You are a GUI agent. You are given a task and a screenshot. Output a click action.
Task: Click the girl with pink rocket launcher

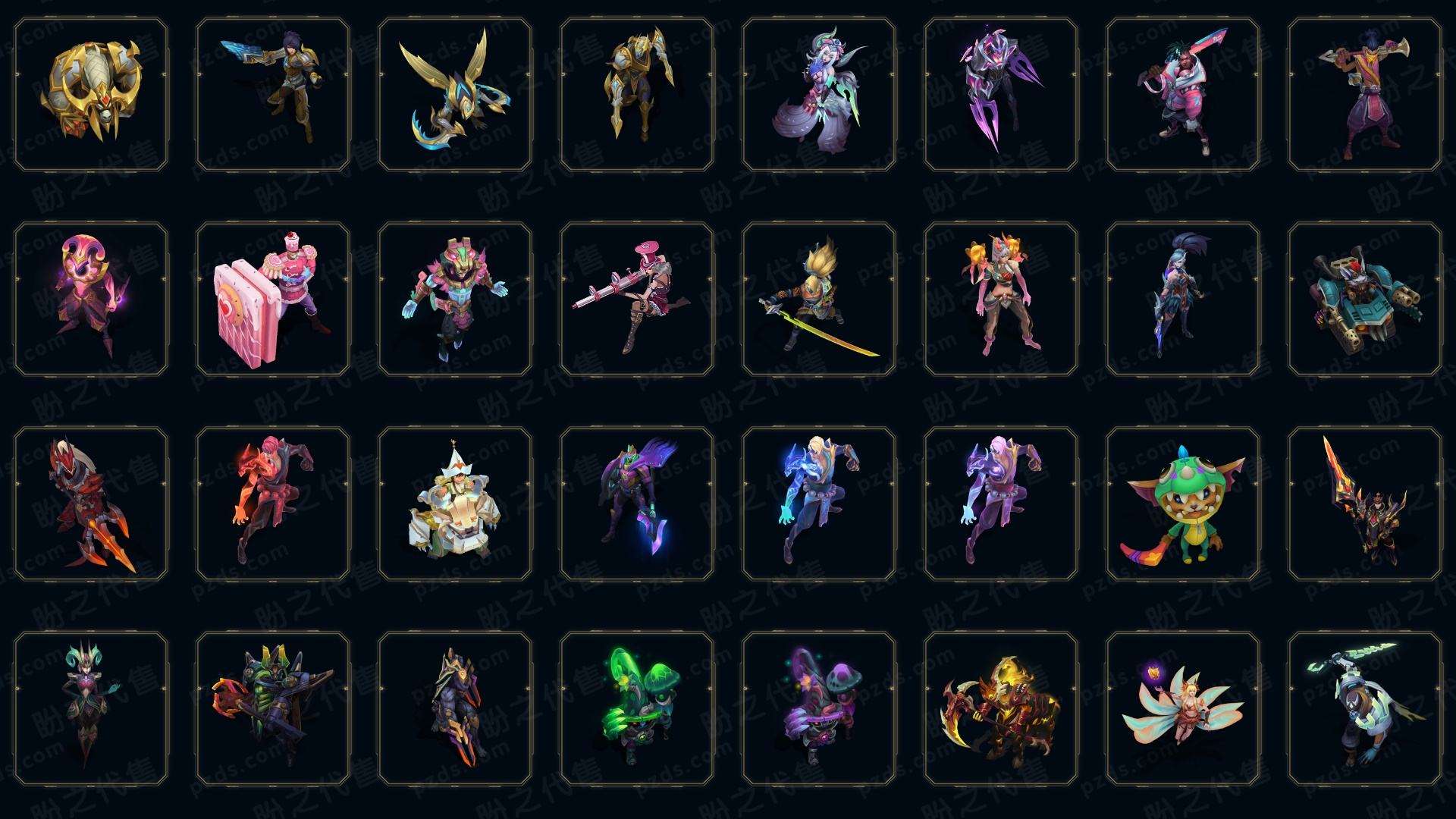pos(637,300)
